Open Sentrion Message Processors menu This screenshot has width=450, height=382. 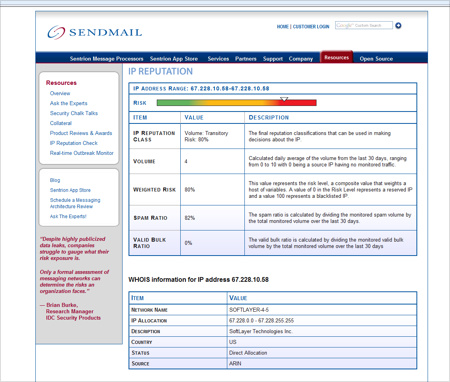click(106, 59)
